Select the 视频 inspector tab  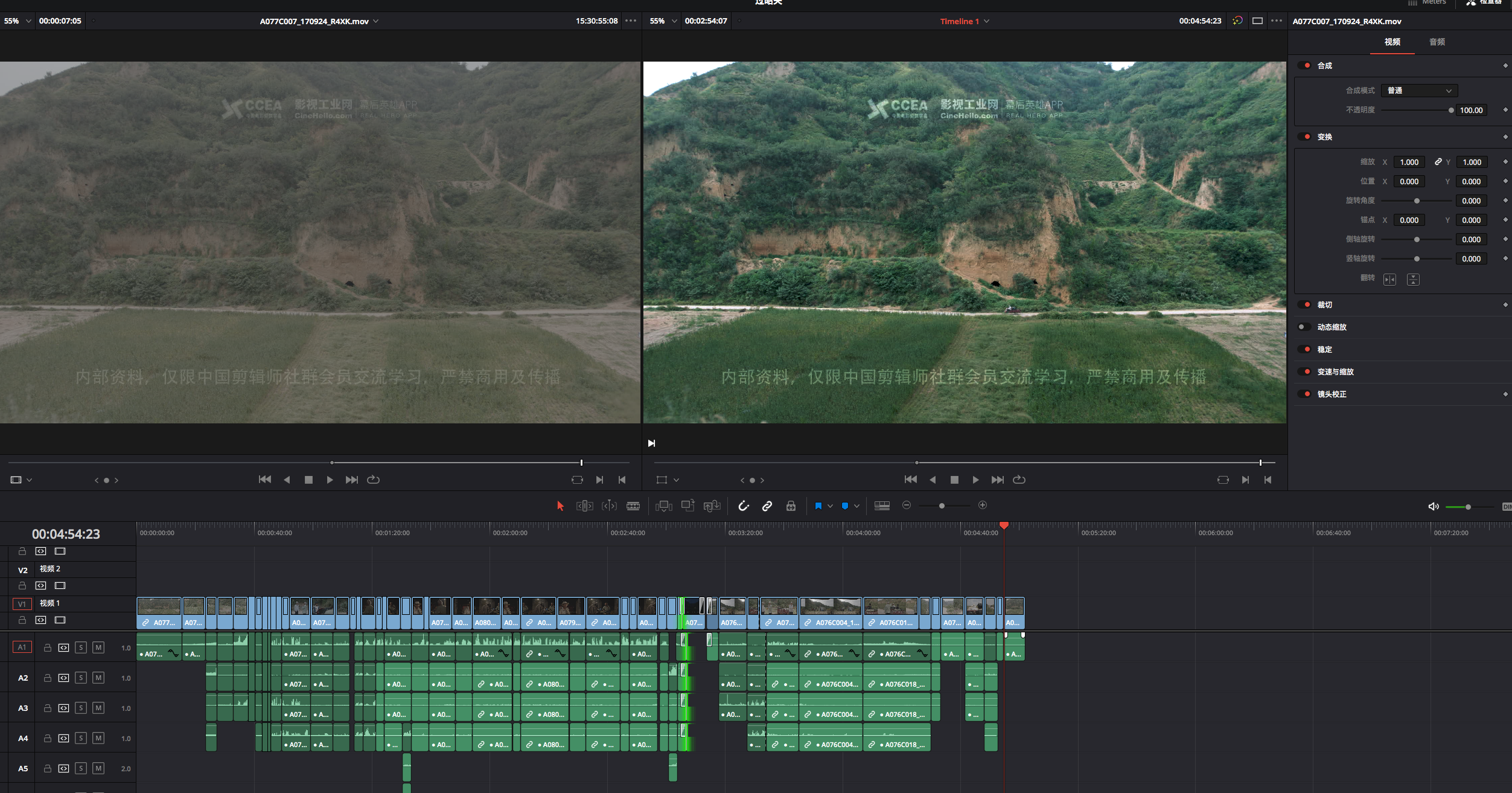[1392, 42]
